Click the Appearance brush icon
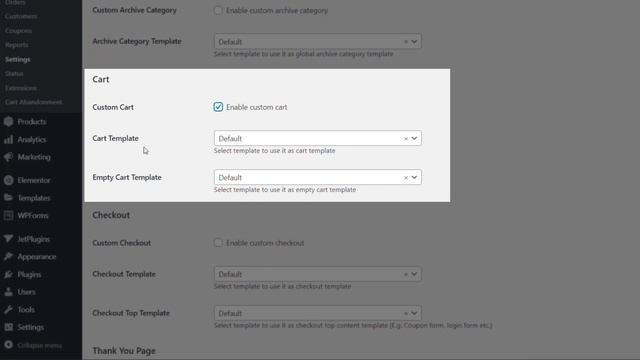Screen dimensions: 640x360 tap(9, 256)
